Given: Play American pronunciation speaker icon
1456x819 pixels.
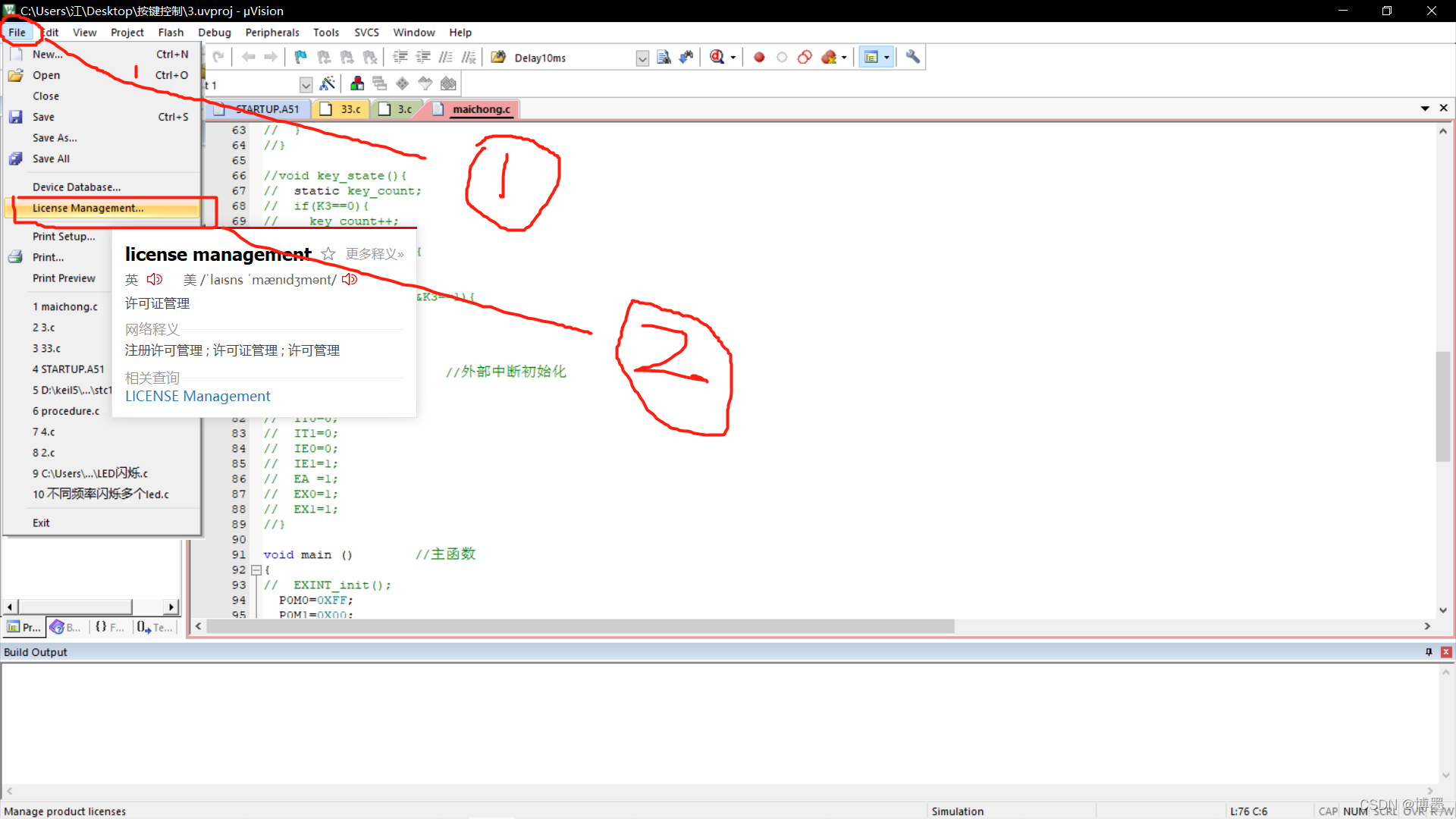Looking at the screenshot, I should pos(350,279).
